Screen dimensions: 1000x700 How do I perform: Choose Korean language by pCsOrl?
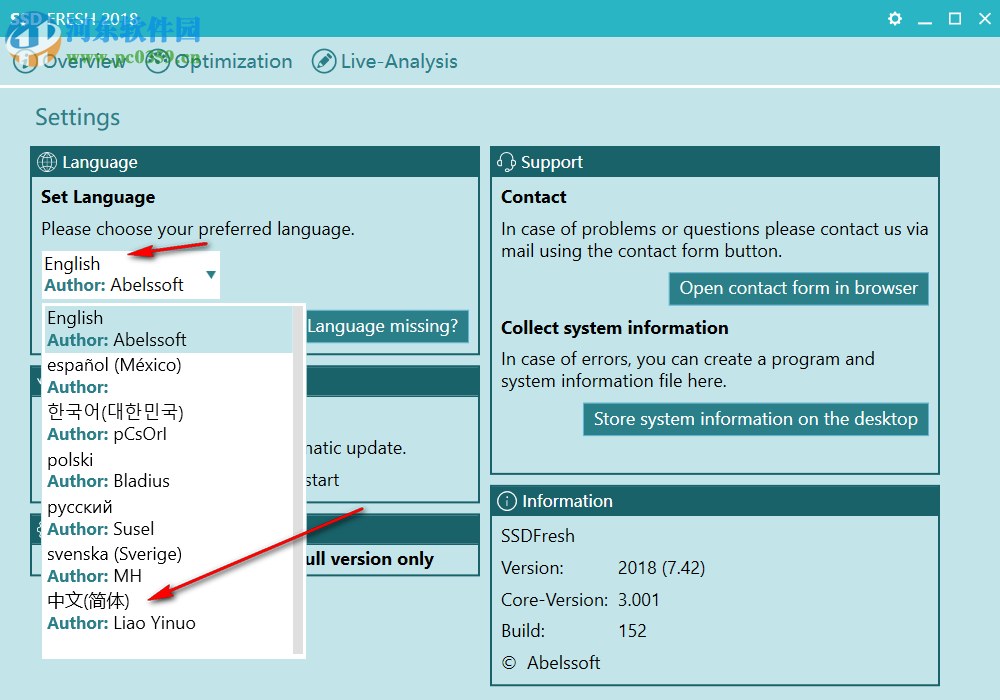coord(169,423)
